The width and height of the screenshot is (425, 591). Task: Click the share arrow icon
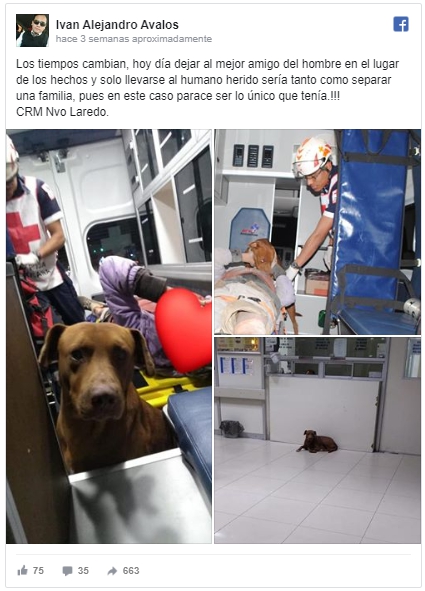(112, 571)
